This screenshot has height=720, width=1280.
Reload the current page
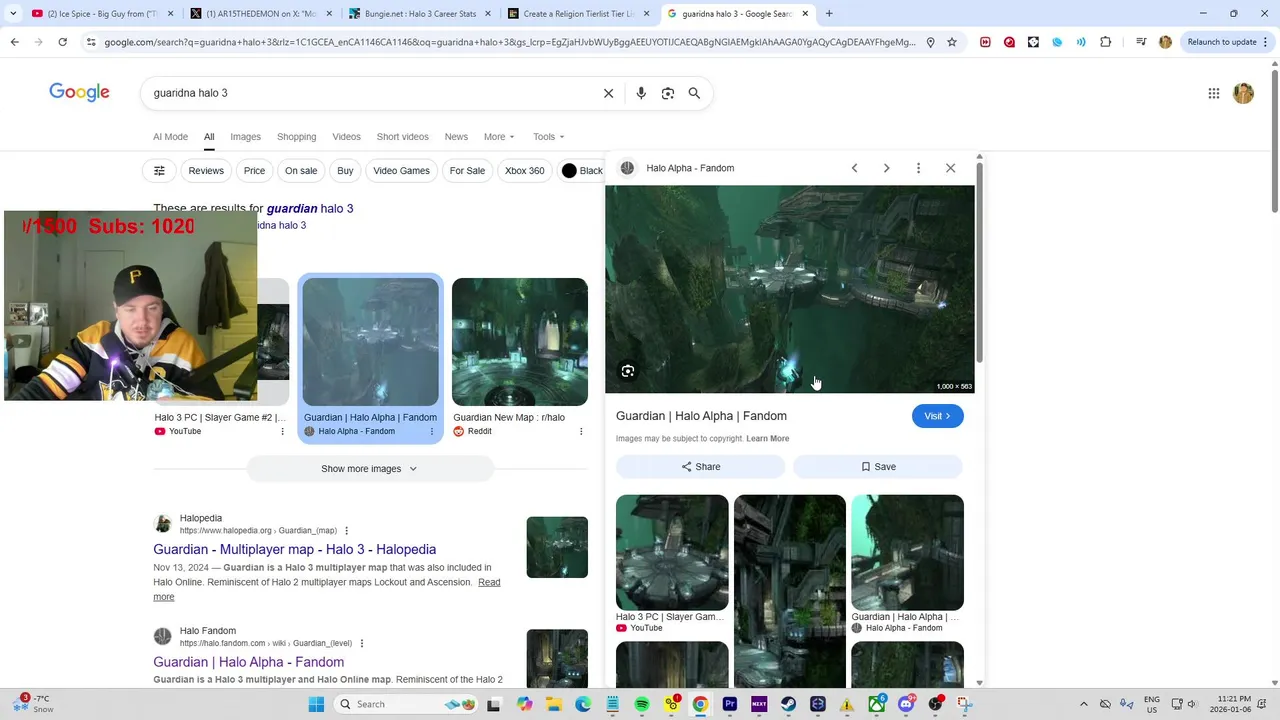(x=62, y=42)
